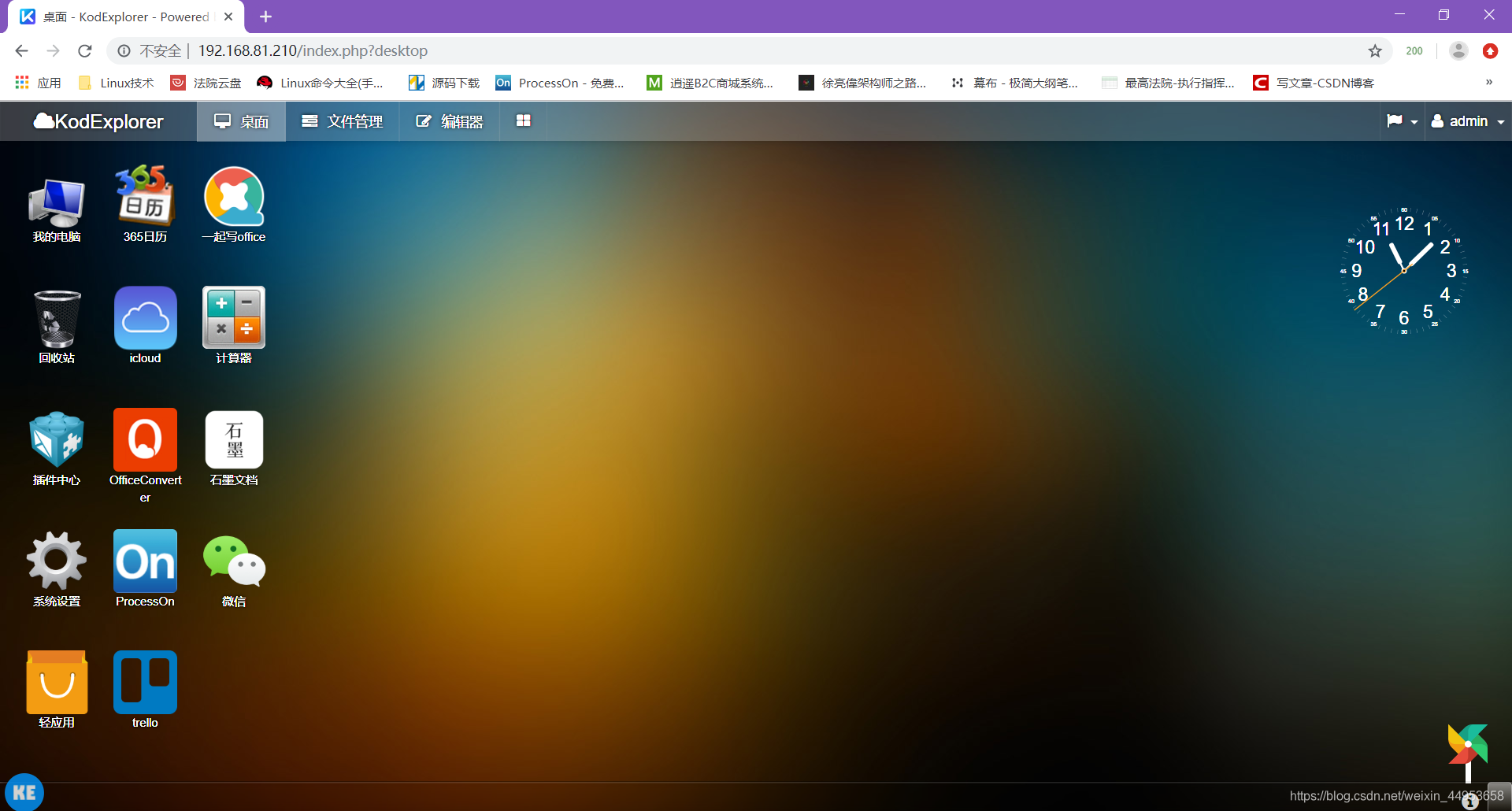The image size is (1512, 811).
Task: Click the 200 extension badge
Action: coord(1414,50)
